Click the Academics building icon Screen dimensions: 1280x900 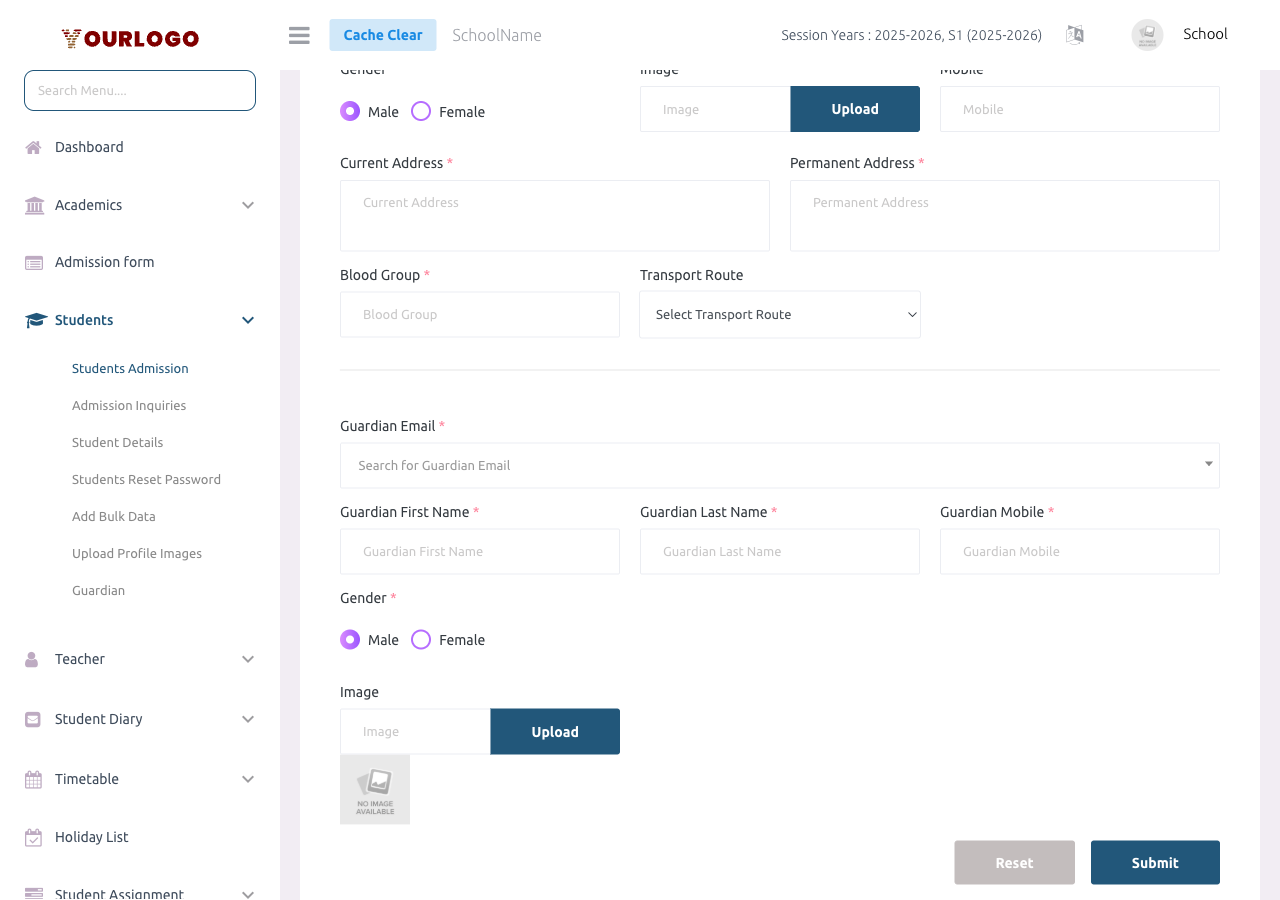(x=34, y=206)
